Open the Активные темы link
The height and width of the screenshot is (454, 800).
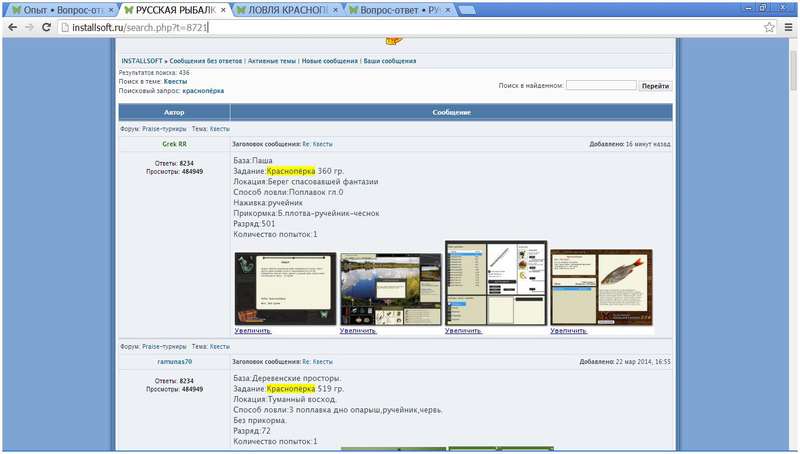pyautogui.click(x=272, y=61)
